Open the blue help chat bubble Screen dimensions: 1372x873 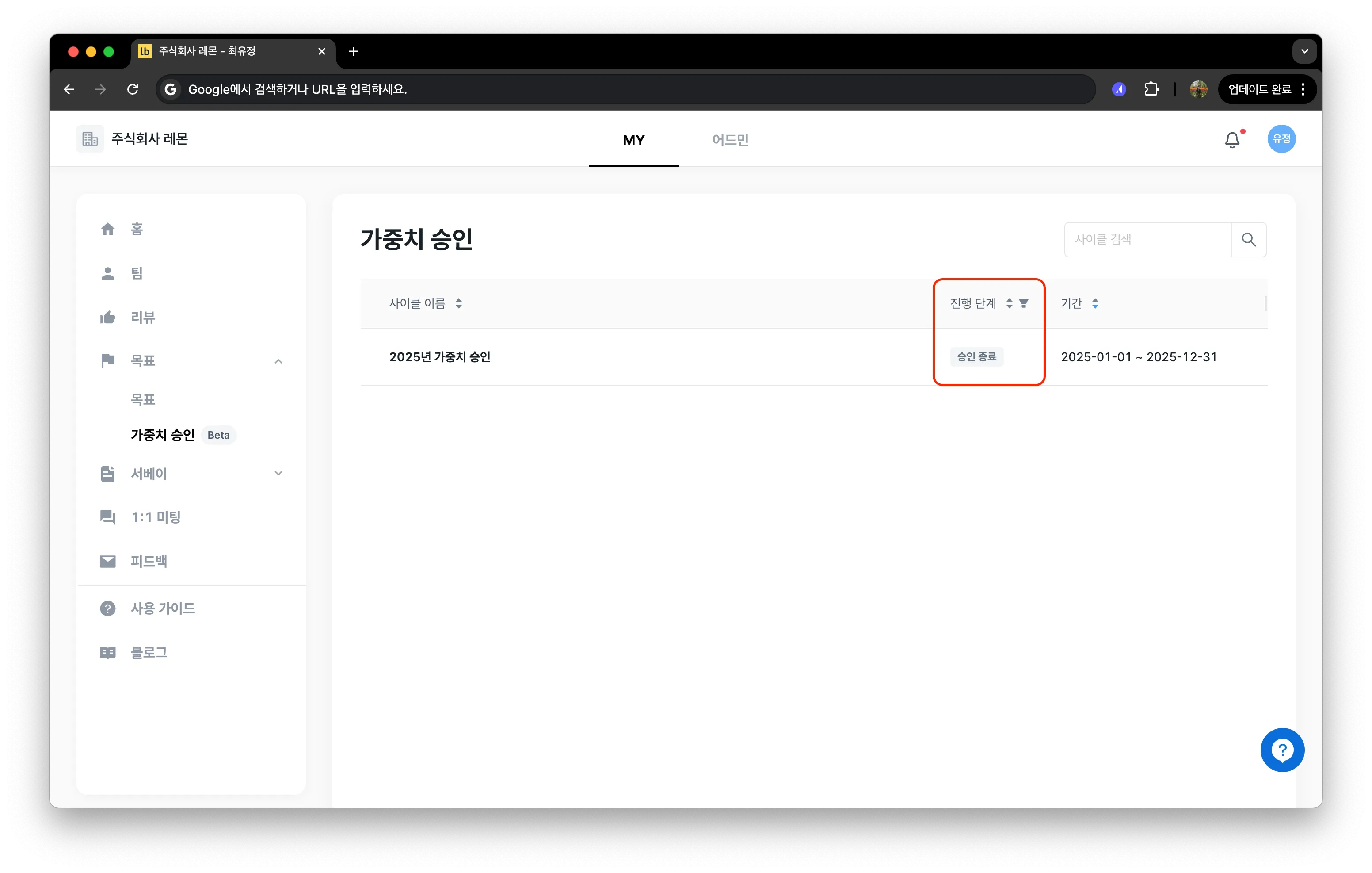(x=1282, y=750)
